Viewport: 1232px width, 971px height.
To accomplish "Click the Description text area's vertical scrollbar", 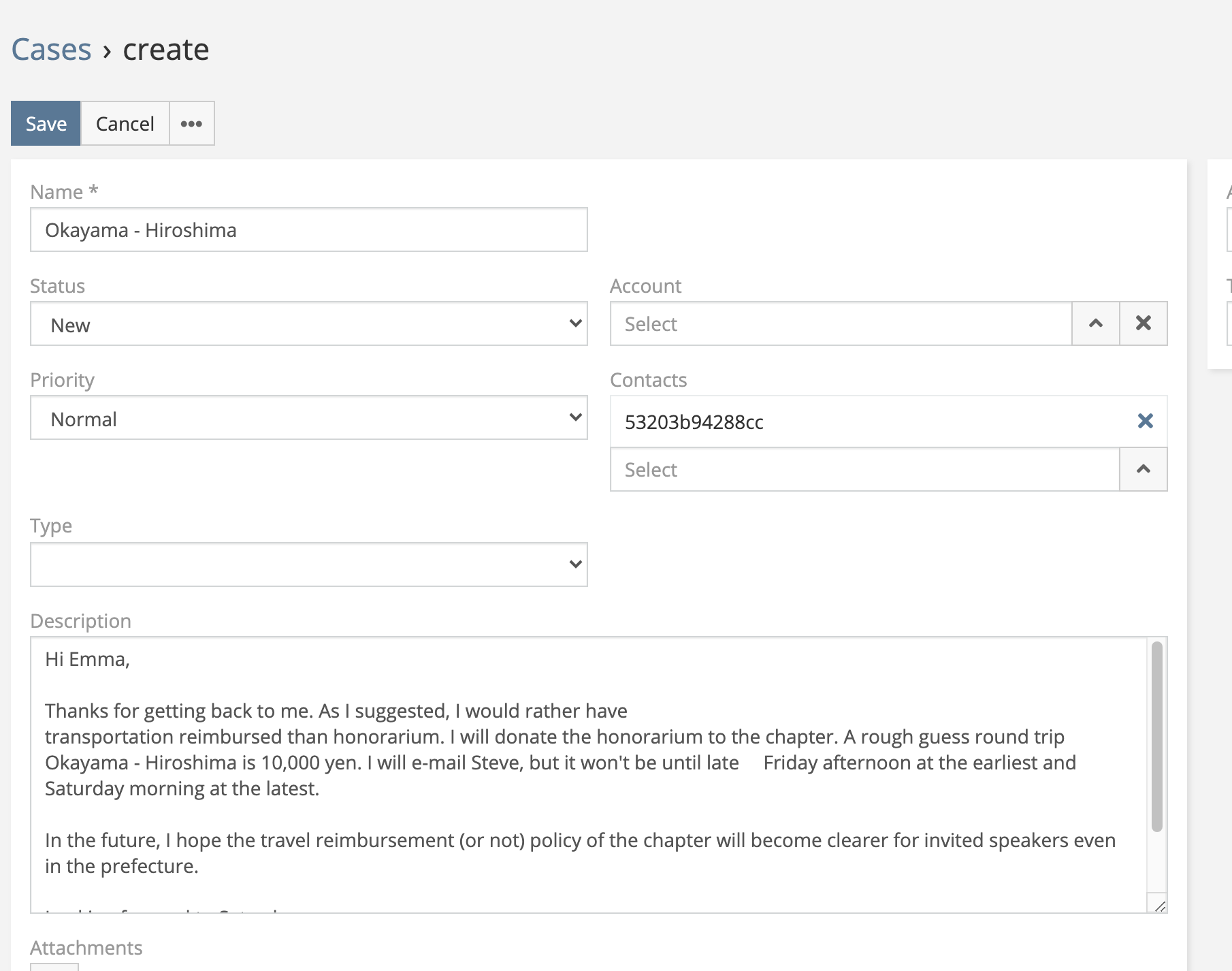I will [x=1156, y=735].
